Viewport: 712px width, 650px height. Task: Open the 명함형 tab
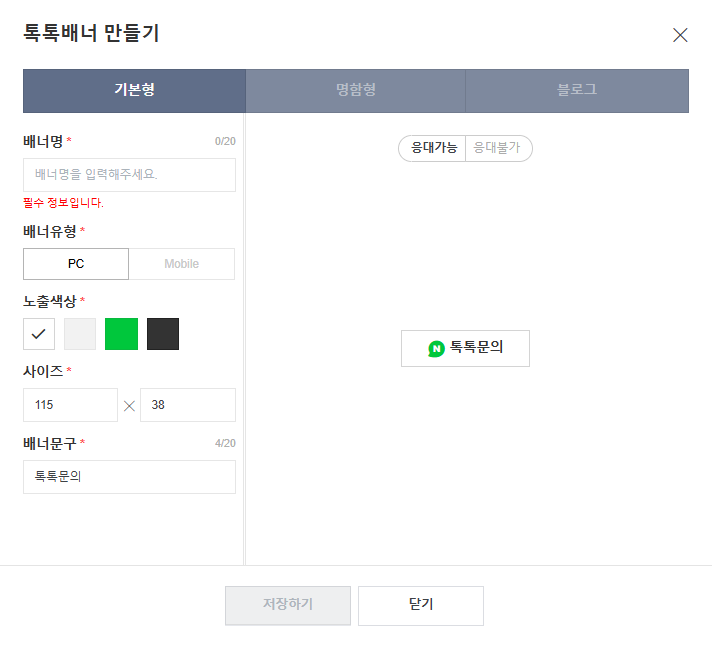click(355, 90)
